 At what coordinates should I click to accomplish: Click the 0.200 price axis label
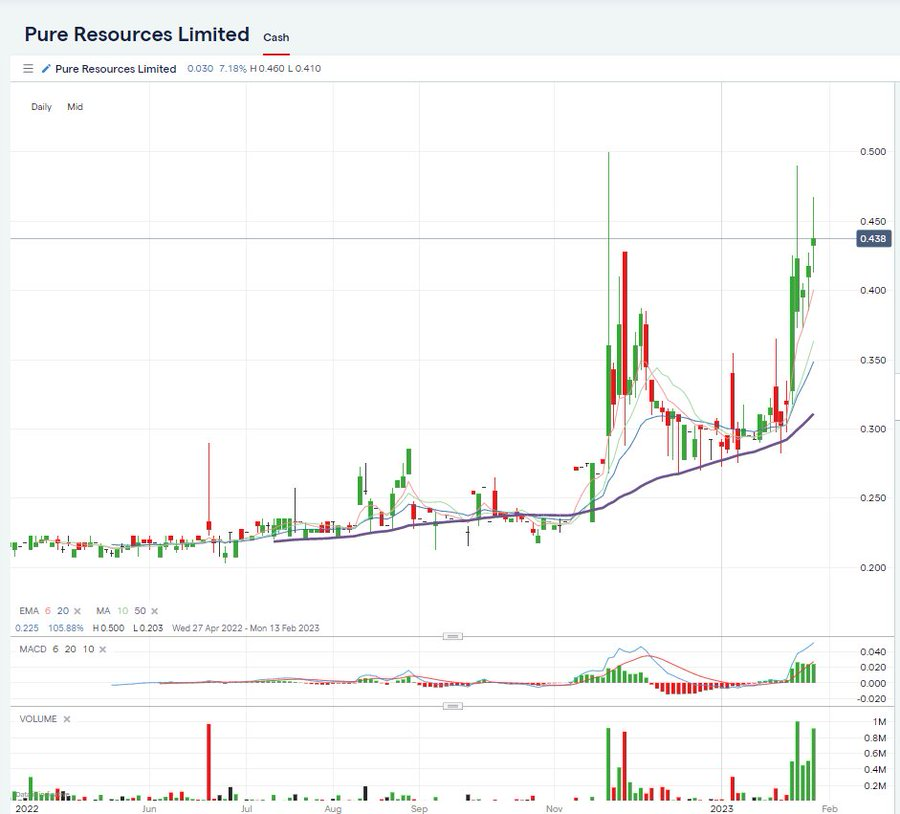coord(872,568)
